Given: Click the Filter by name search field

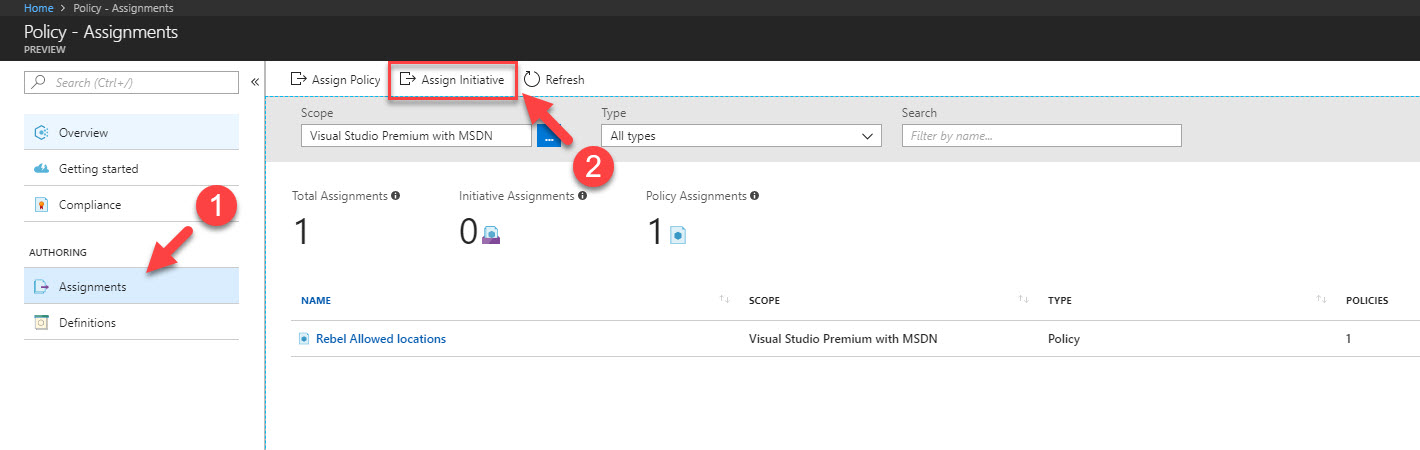Looking at the screenshot, I should coord(1041,135).
